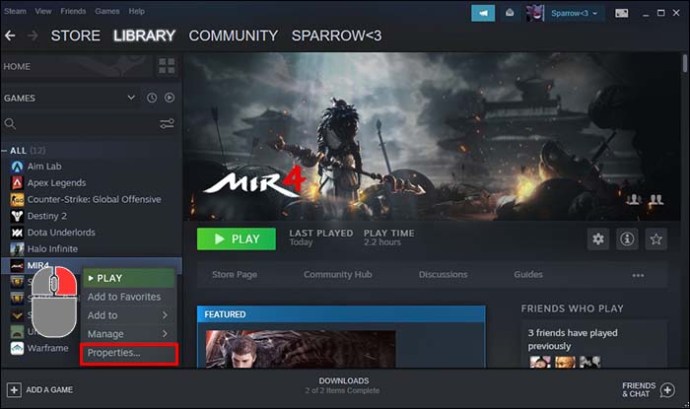Open the advanced filter sliders icon

[167, 124]
